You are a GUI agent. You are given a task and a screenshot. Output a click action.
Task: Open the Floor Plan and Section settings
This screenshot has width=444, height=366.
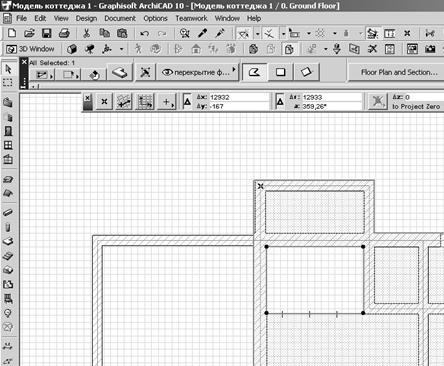pyautogui.click(x=397, y=72)
